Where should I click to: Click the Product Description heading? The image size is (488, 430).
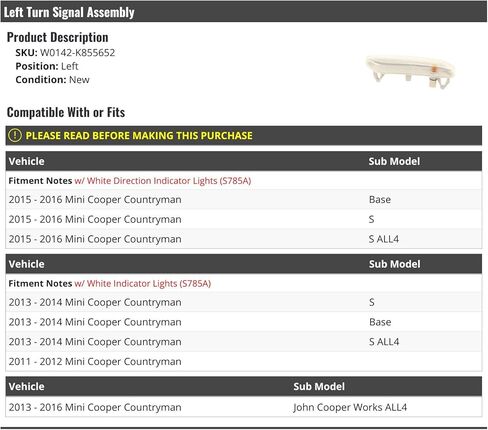[57, 37]
